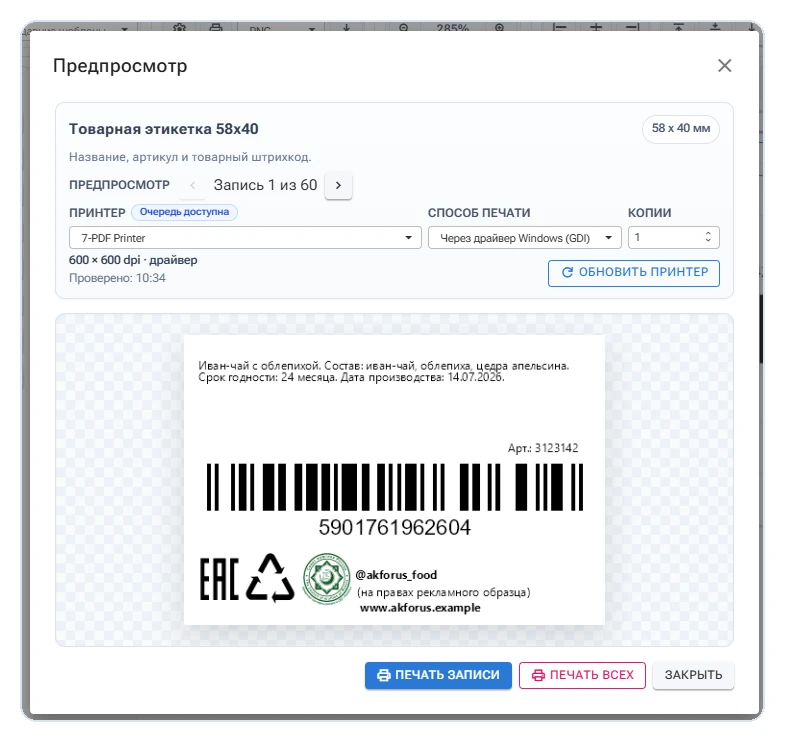Screen dimensions: 785x742
Task: Click the EAC mark on the label
Action: click(x=219, y=579)
